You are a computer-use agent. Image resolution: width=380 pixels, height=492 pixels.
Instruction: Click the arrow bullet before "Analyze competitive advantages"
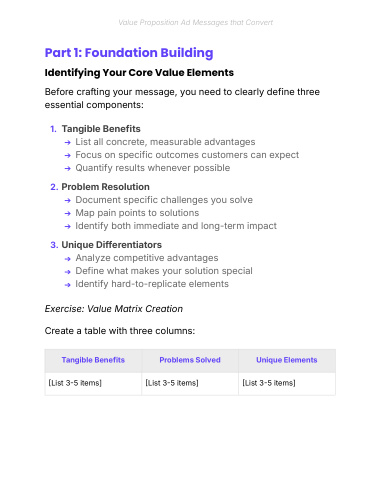pos(68,259)
